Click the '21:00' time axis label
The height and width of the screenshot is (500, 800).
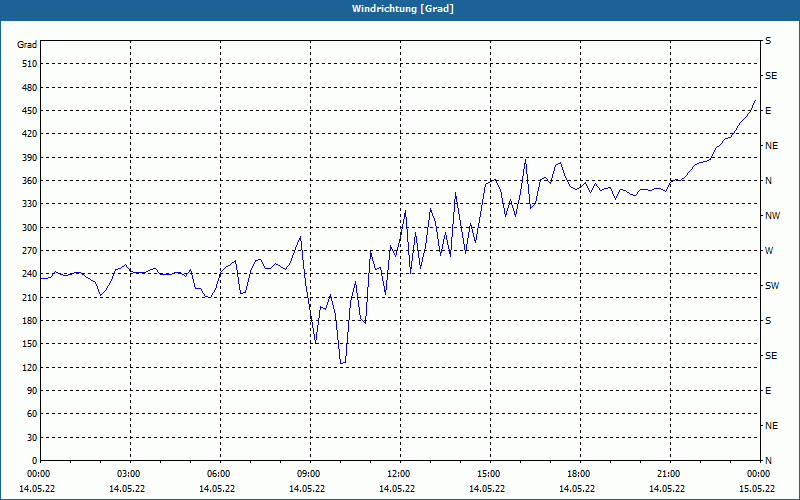[670, 474]
